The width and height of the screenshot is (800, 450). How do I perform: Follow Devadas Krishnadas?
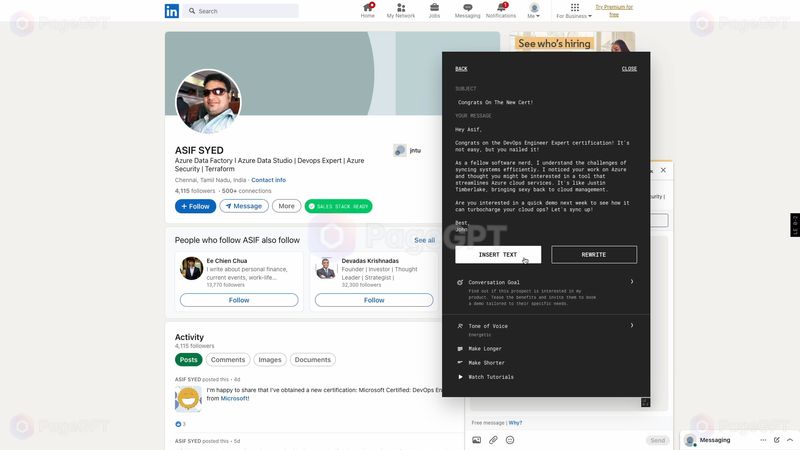[374, 300]
